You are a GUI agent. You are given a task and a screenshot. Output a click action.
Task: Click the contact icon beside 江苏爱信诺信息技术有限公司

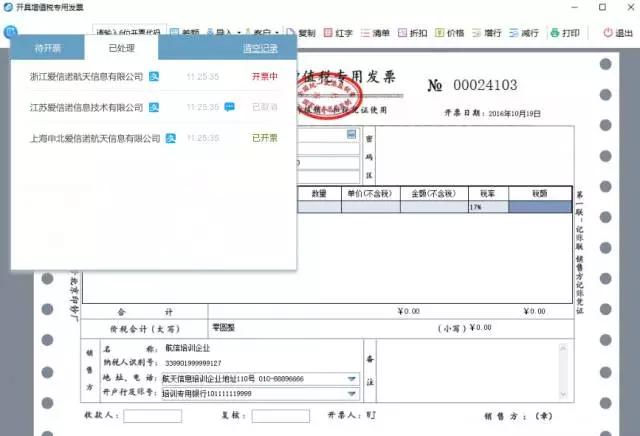coord(154,107)
